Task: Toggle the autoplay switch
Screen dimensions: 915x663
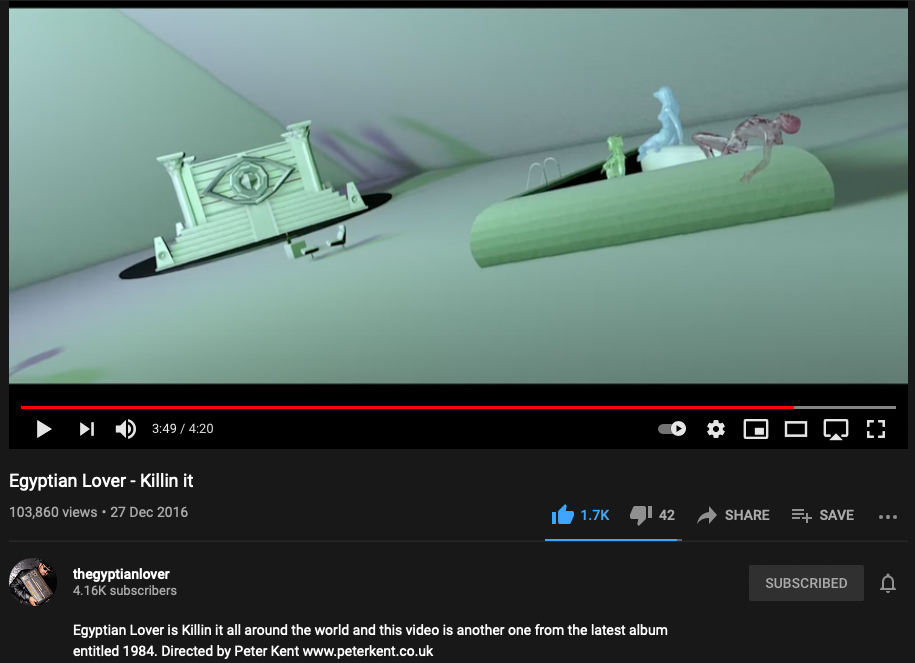Action: [x=672, y=429]
